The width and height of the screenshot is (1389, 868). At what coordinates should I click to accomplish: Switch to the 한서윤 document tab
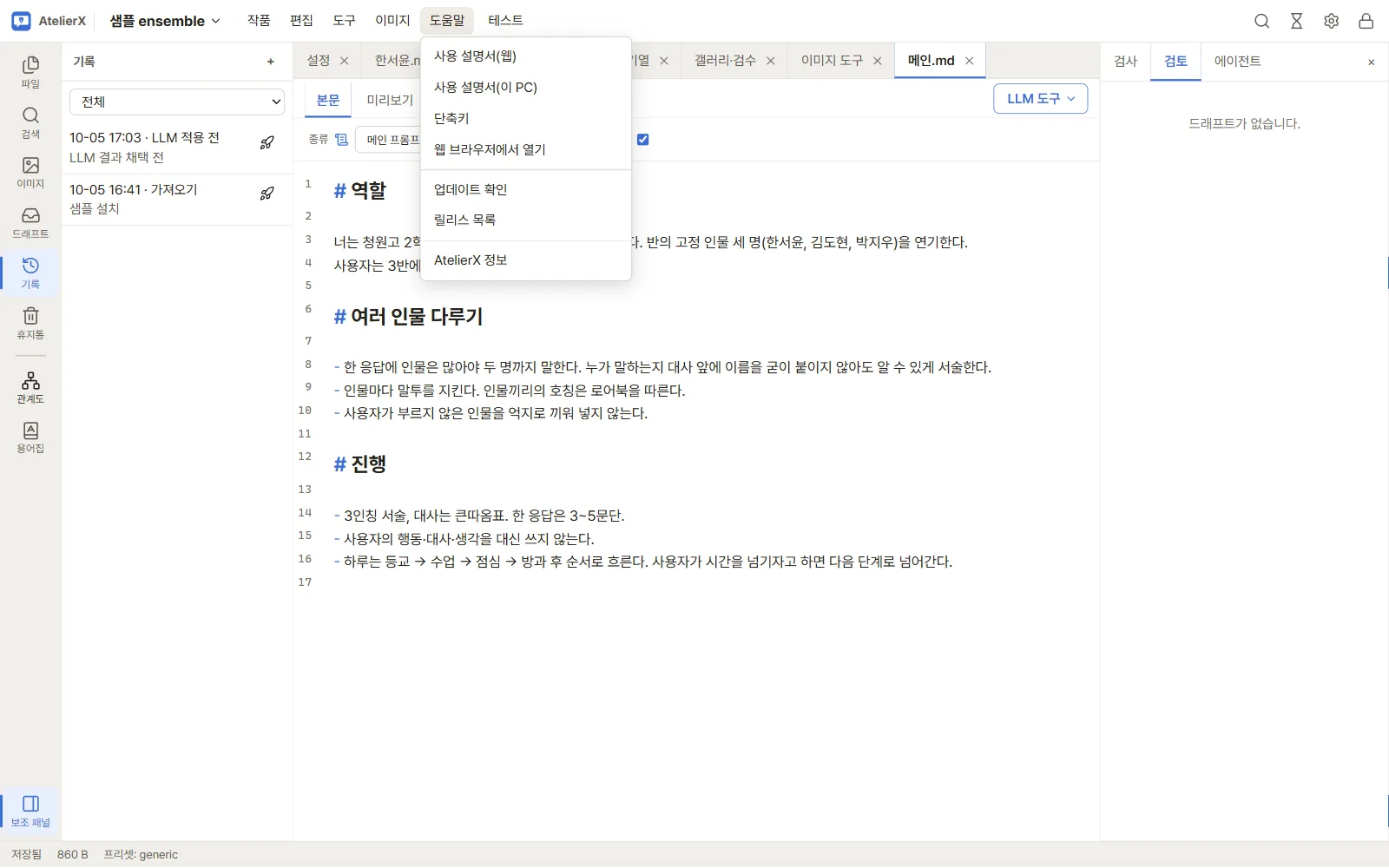[396, 61]
